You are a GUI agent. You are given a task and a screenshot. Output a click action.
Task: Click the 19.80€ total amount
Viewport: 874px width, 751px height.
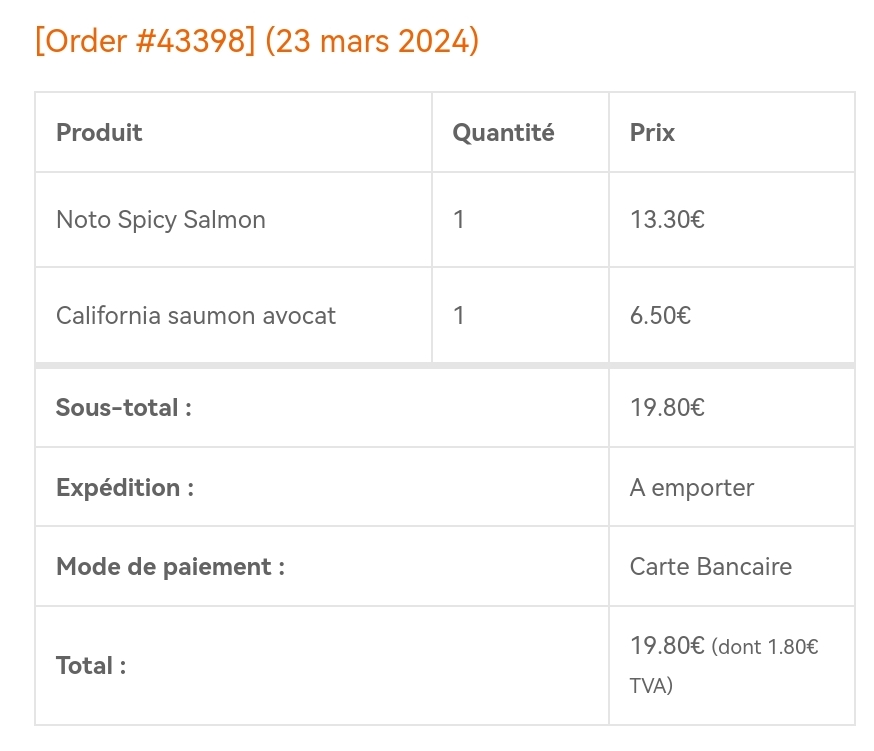pos(667,646)
